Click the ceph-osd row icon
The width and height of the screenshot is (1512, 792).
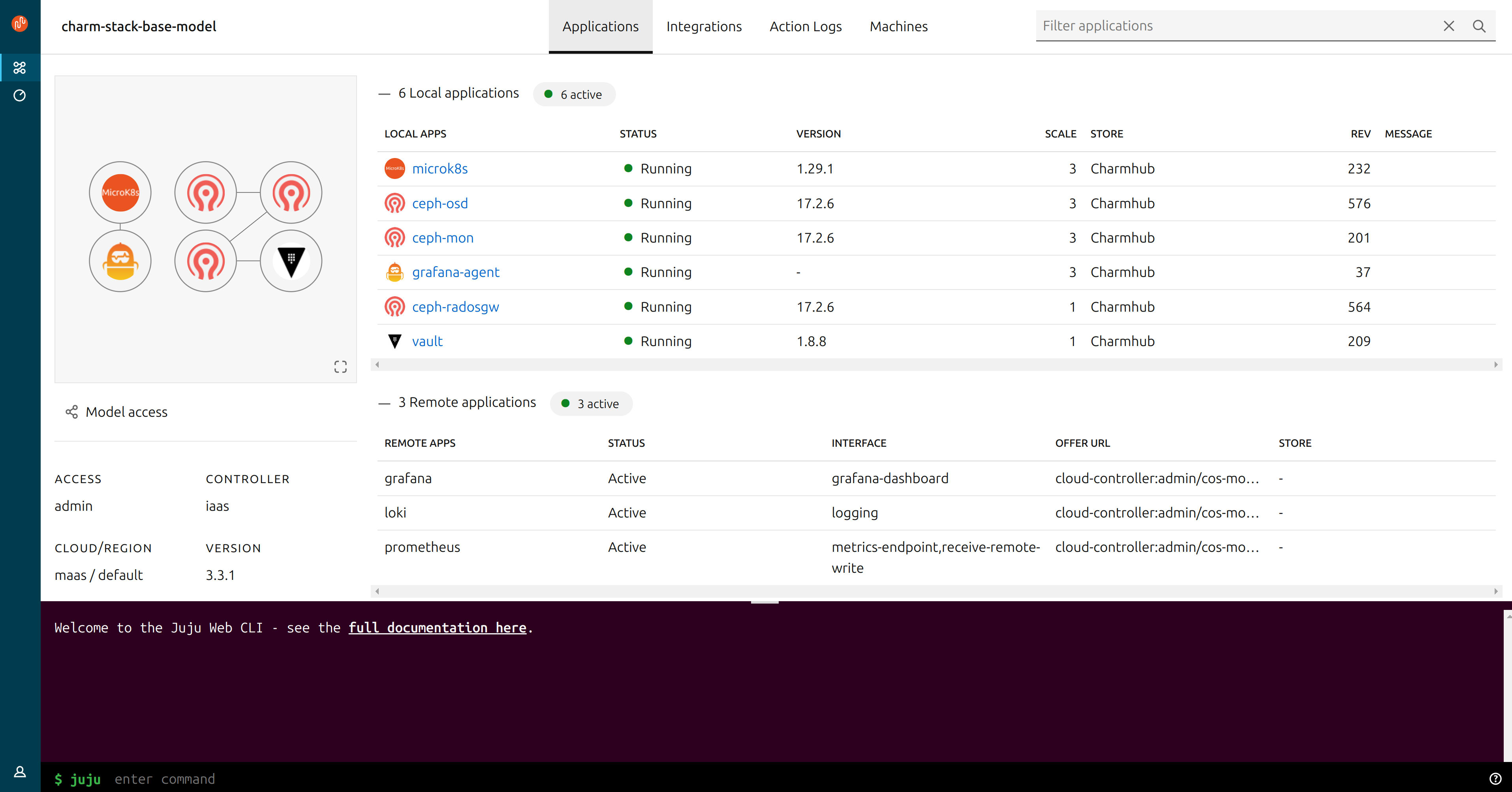(x=394, y=203)
